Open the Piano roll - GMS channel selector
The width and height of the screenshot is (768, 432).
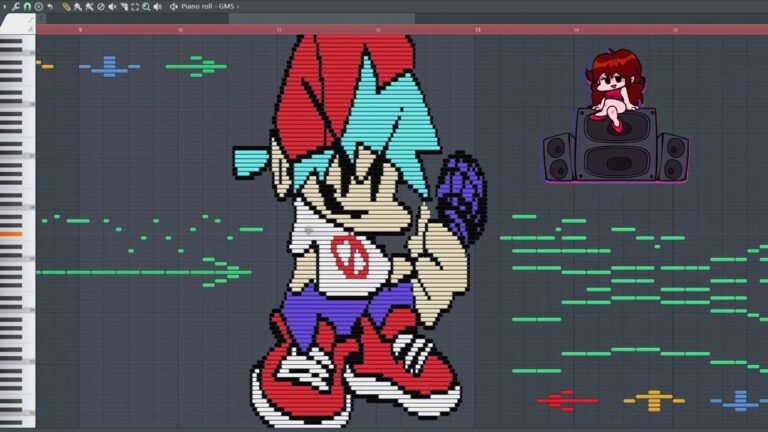(x=211, y=6)
